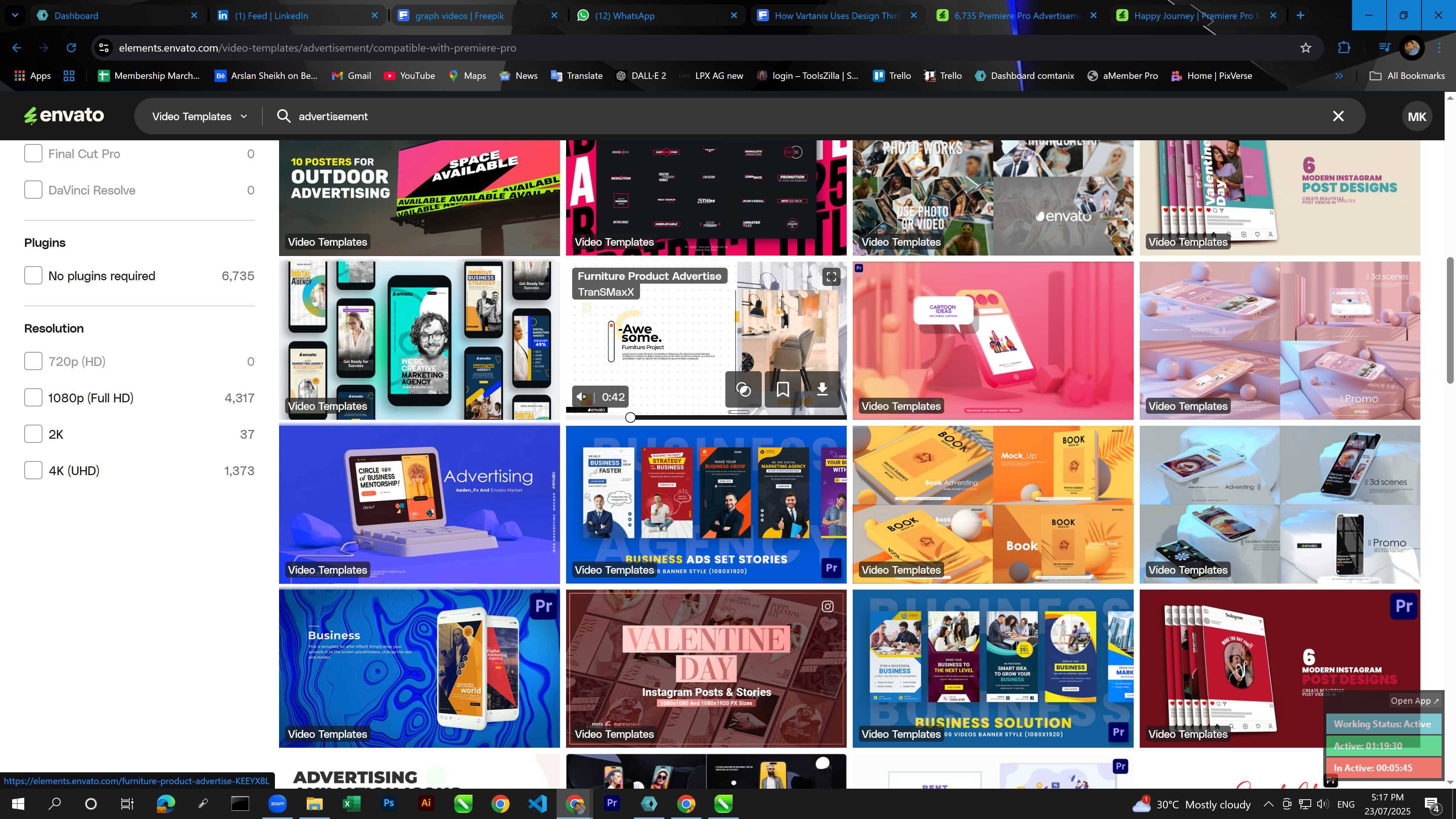Click the browser address bar URL
1456x819 pixels.
pyautogui.click(x=318, y=48)
